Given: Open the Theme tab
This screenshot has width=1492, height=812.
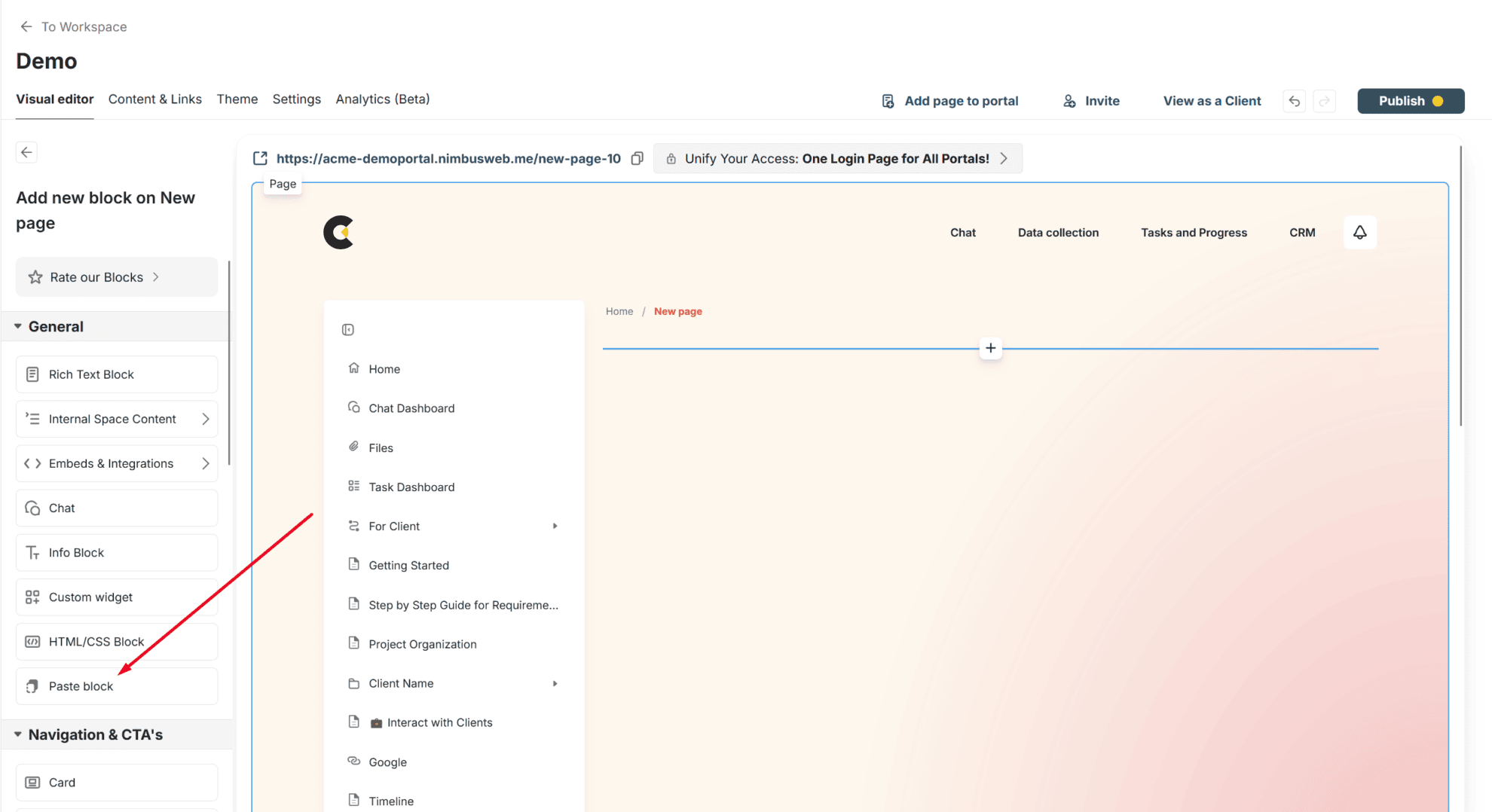Looking at the screenshot, I should (237, 99).
